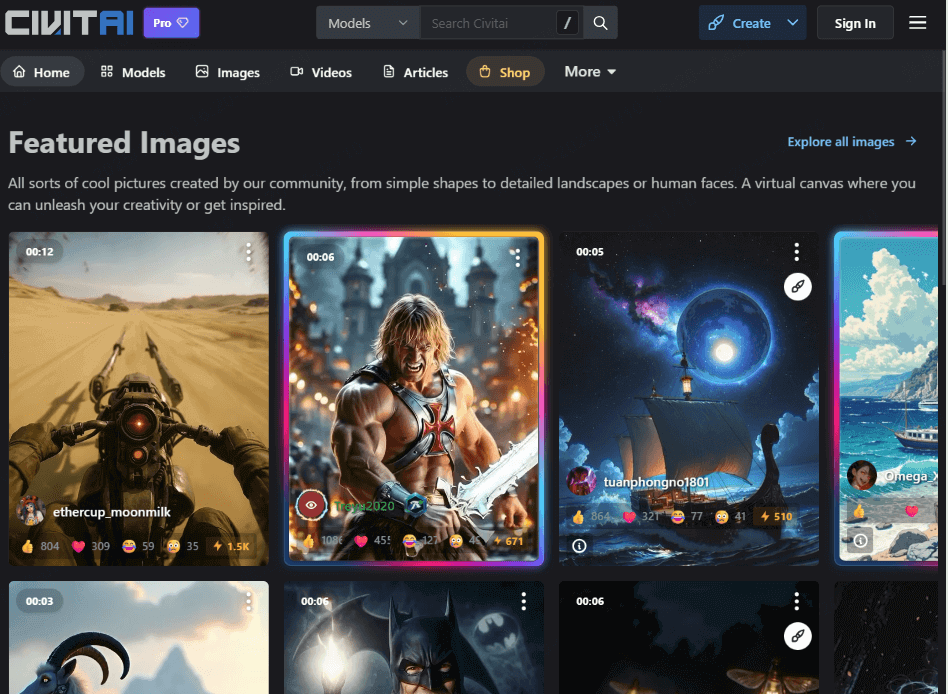Open three-dot menu on motorcycle image
Image resolution: width=948 pixels, height=694 pixels.
tap(249, 252)
